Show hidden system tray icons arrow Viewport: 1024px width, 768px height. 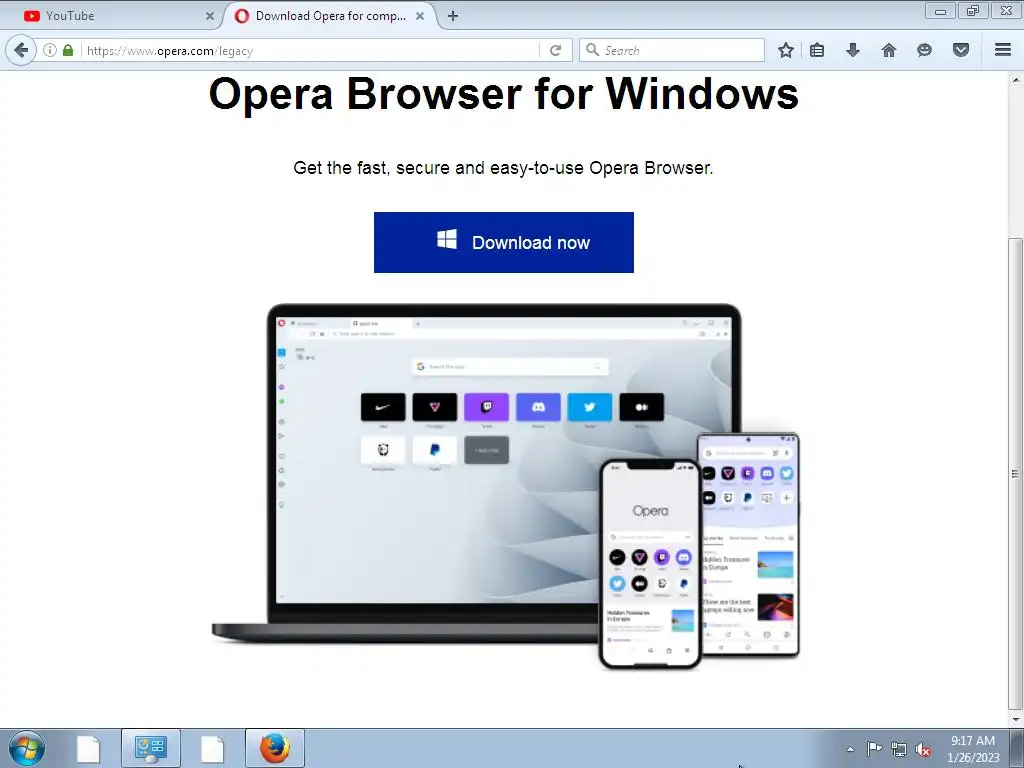pos(850,749)
